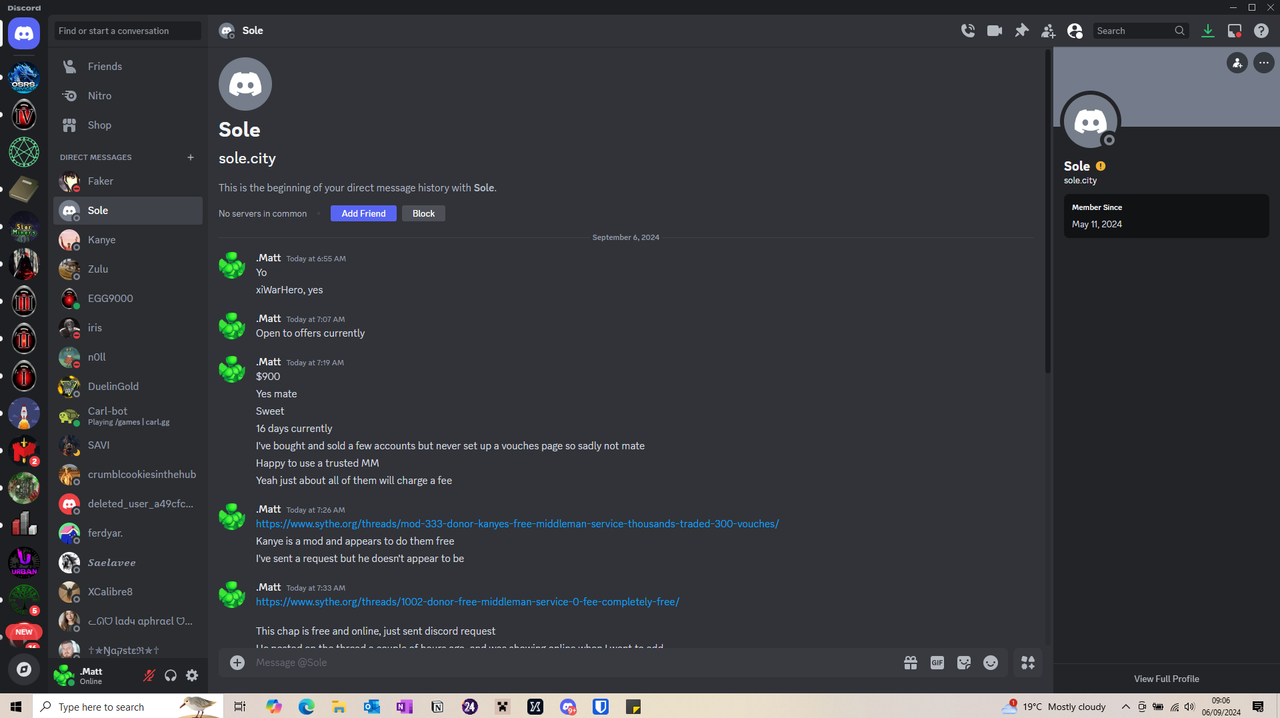Click Sole's avatar in the profile panel

pyautogui.click(x=1090, y=122)
